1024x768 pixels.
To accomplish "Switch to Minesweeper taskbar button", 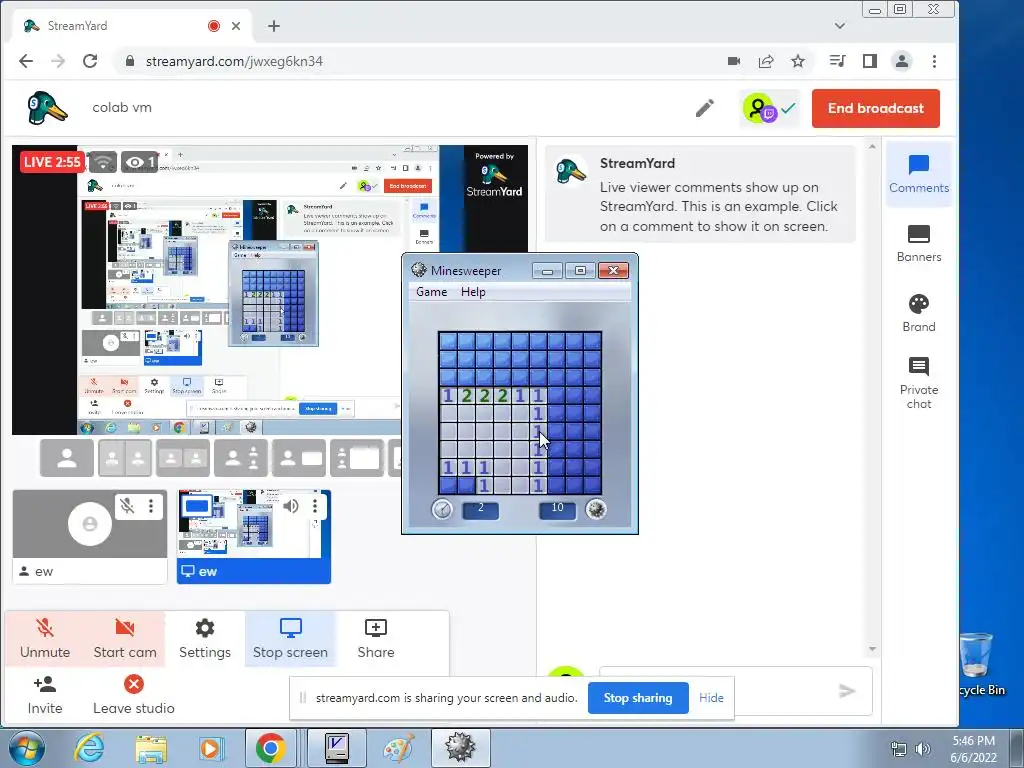I will (460, 748).
